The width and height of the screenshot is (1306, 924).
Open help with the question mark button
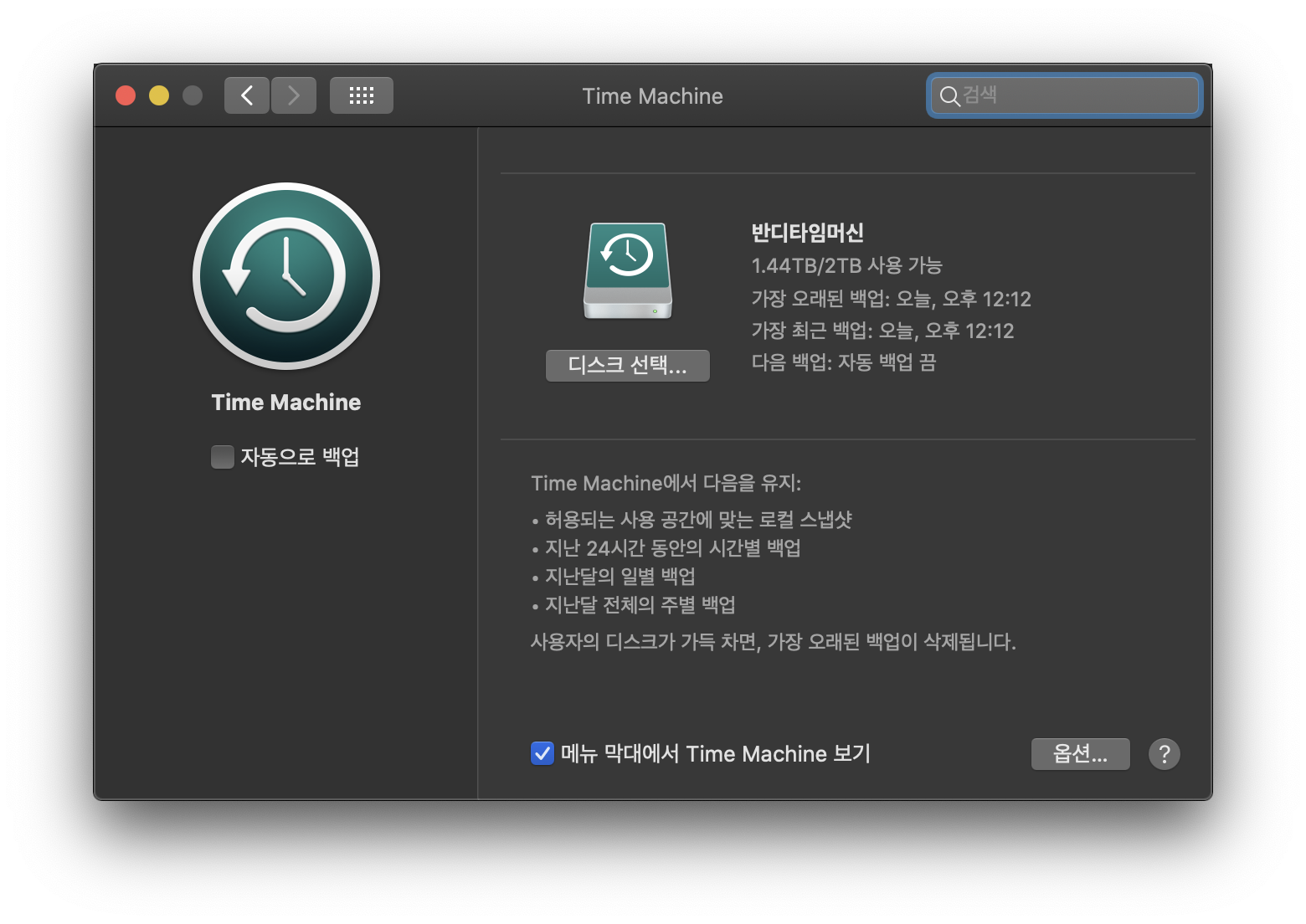[1165, 754]
